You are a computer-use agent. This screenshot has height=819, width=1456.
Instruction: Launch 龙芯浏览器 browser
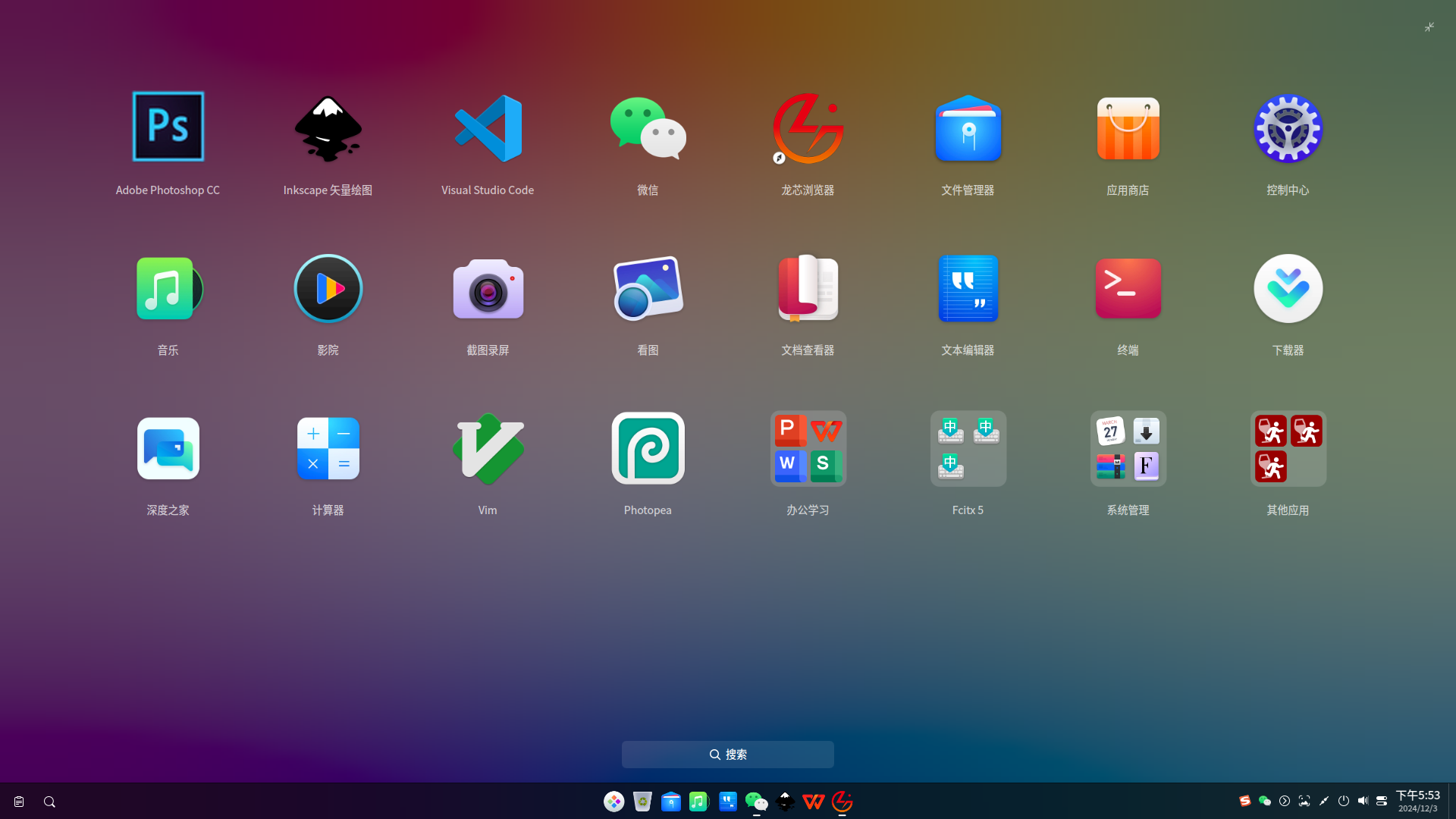click(808, 128)
